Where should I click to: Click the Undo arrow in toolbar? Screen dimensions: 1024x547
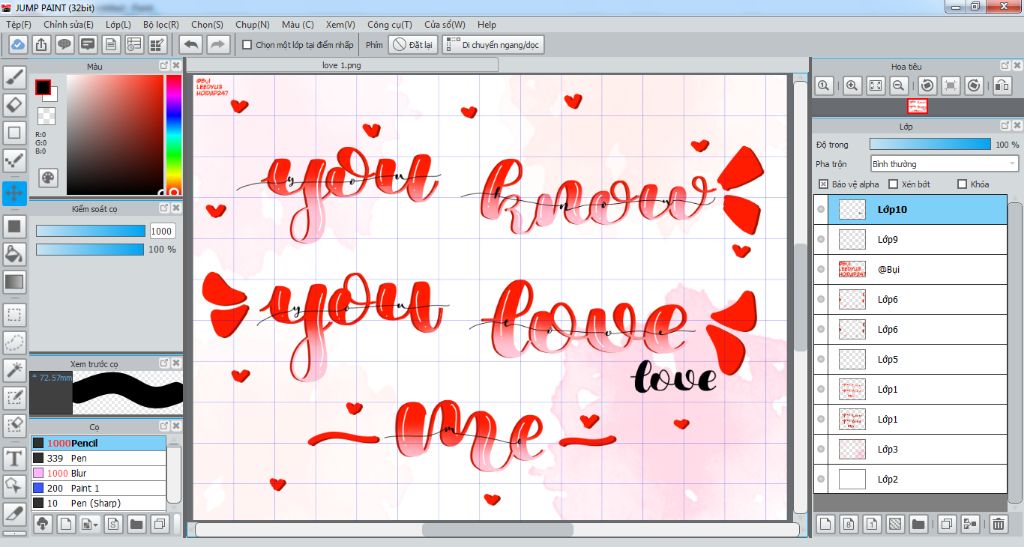pos(191,44)
